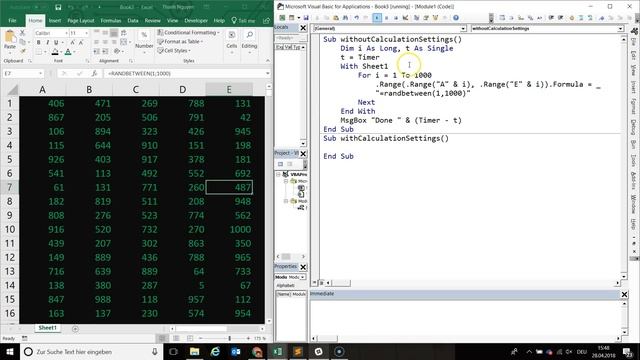Collapse the VBAProject tree node

click(278, 174)
